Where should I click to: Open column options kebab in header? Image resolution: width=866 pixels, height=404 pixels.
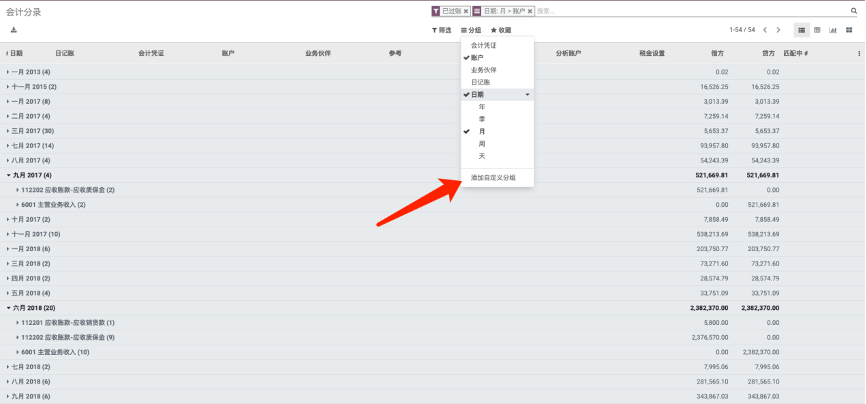(858, 52)
